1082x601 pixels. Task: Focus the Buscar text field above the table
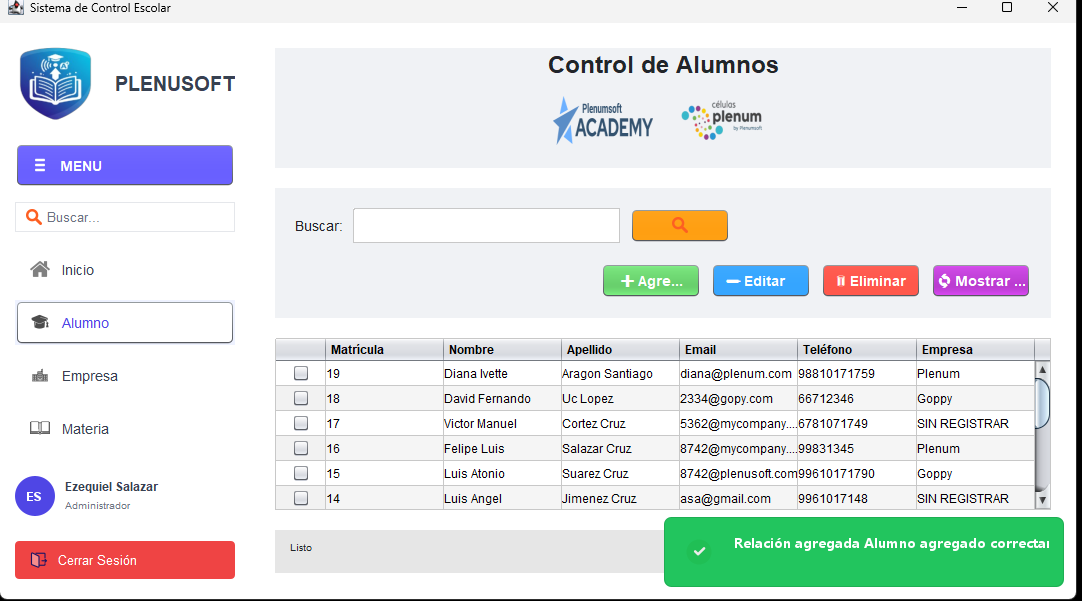point(486,226)
